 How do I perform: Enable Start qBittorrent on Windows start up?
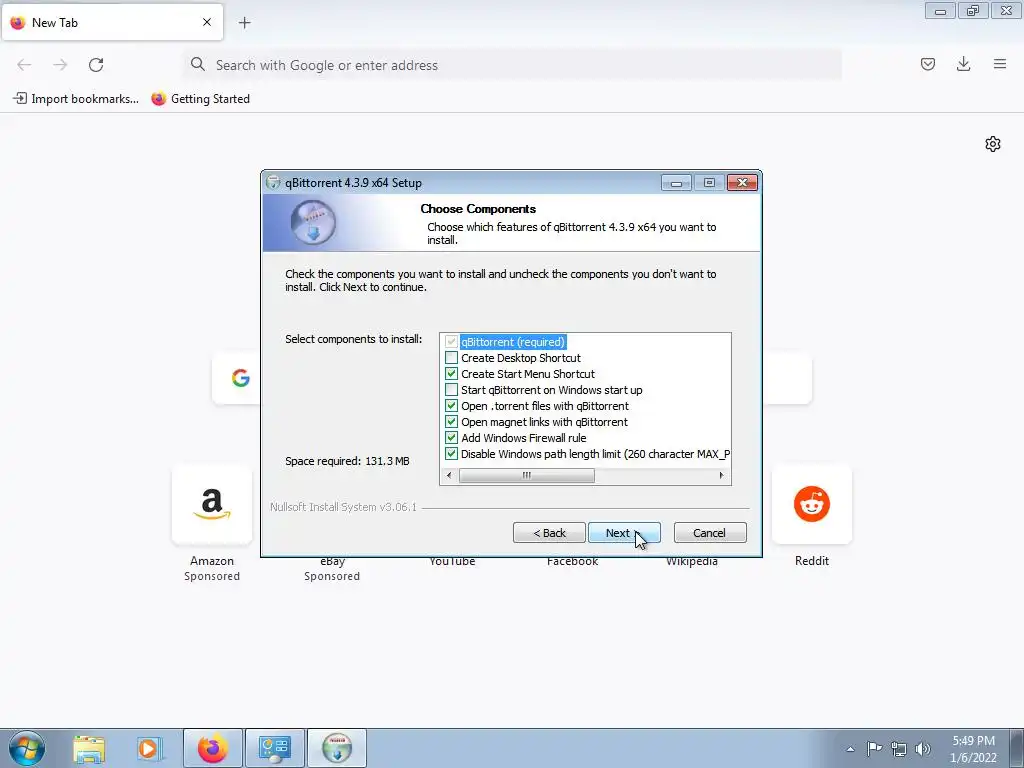tap(451, 390)
